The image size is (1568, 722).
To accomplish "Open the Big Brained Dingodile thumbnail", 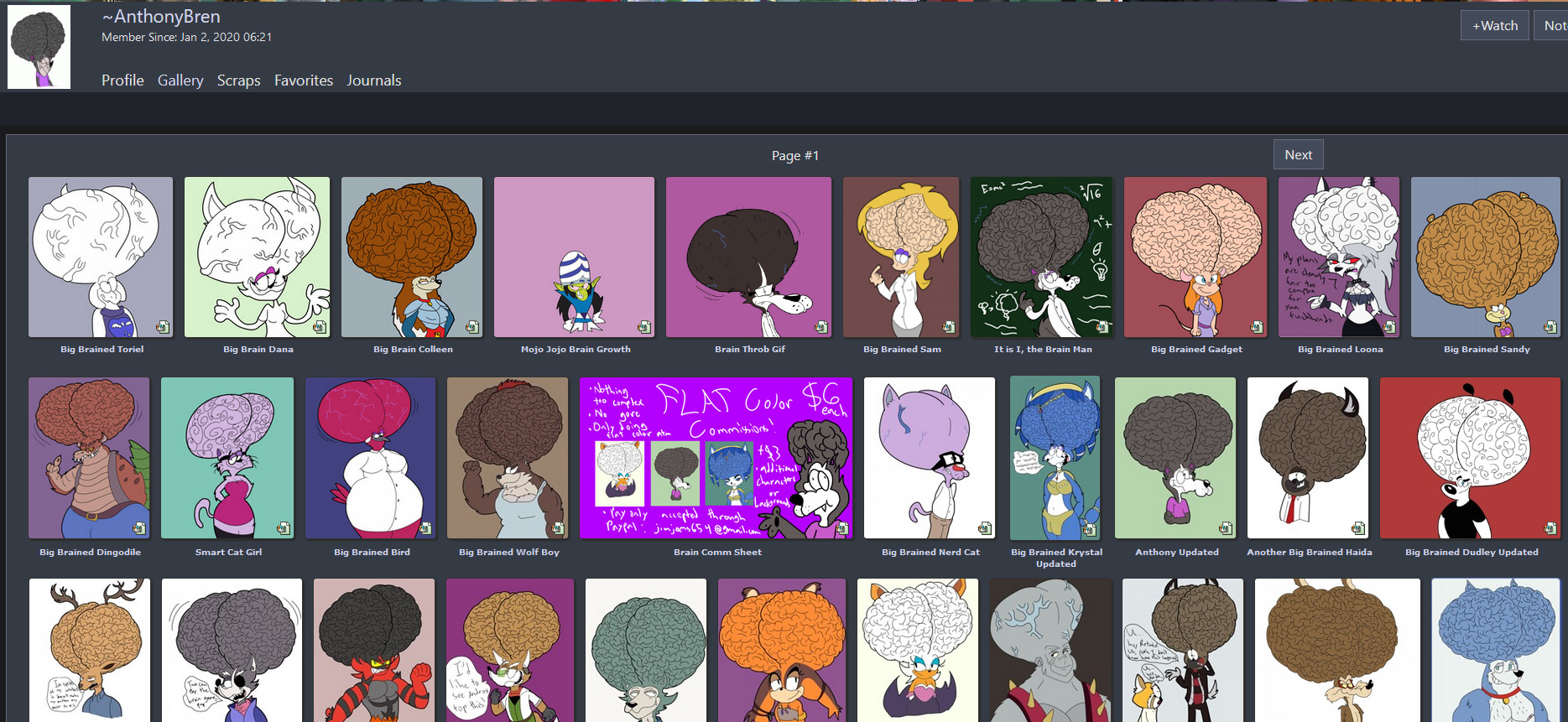I will [x=89, y=458].
